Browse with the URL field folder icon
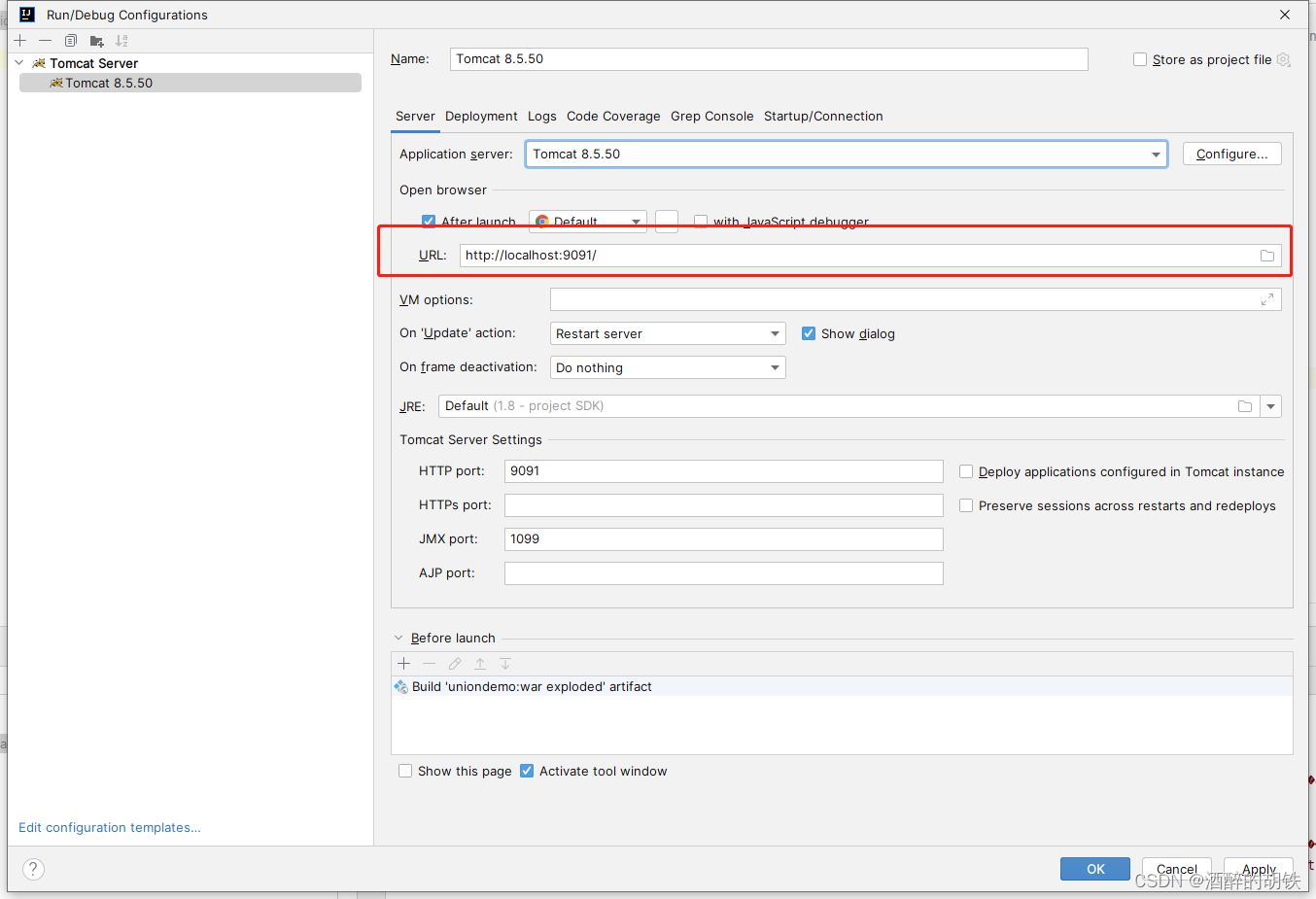The height and width of the screenshot is (899, 1316). tap(1267, 256)
